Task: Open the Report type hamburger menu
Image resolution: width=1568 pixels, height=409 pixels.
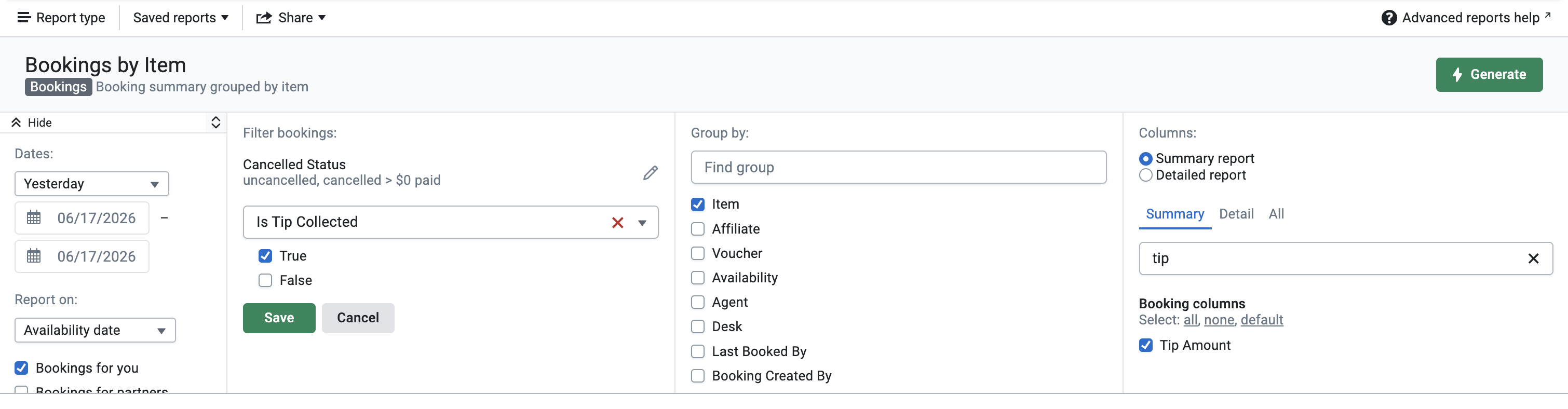Action: tap(24, 18)
